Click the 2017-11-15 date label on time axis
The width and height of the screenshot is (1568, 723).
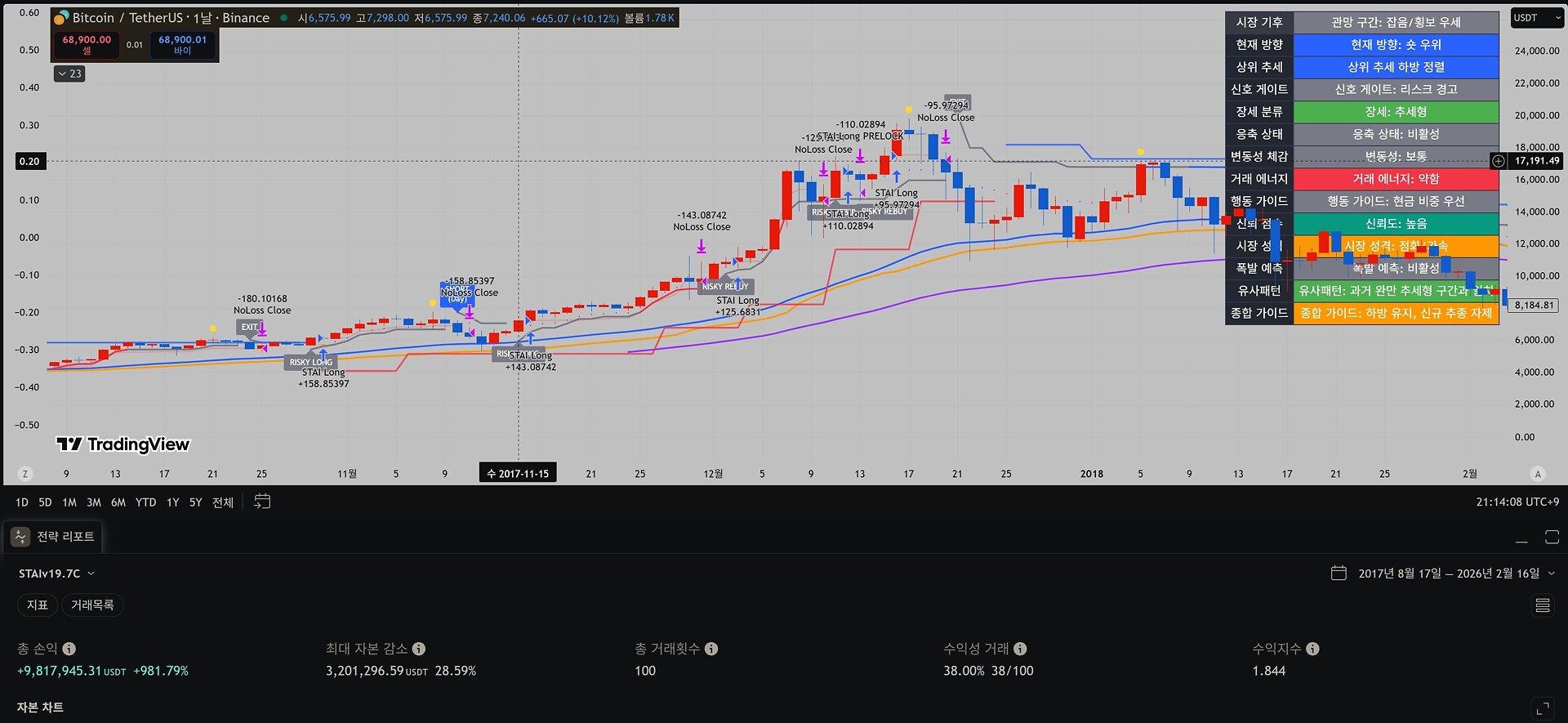pos(518,474)
